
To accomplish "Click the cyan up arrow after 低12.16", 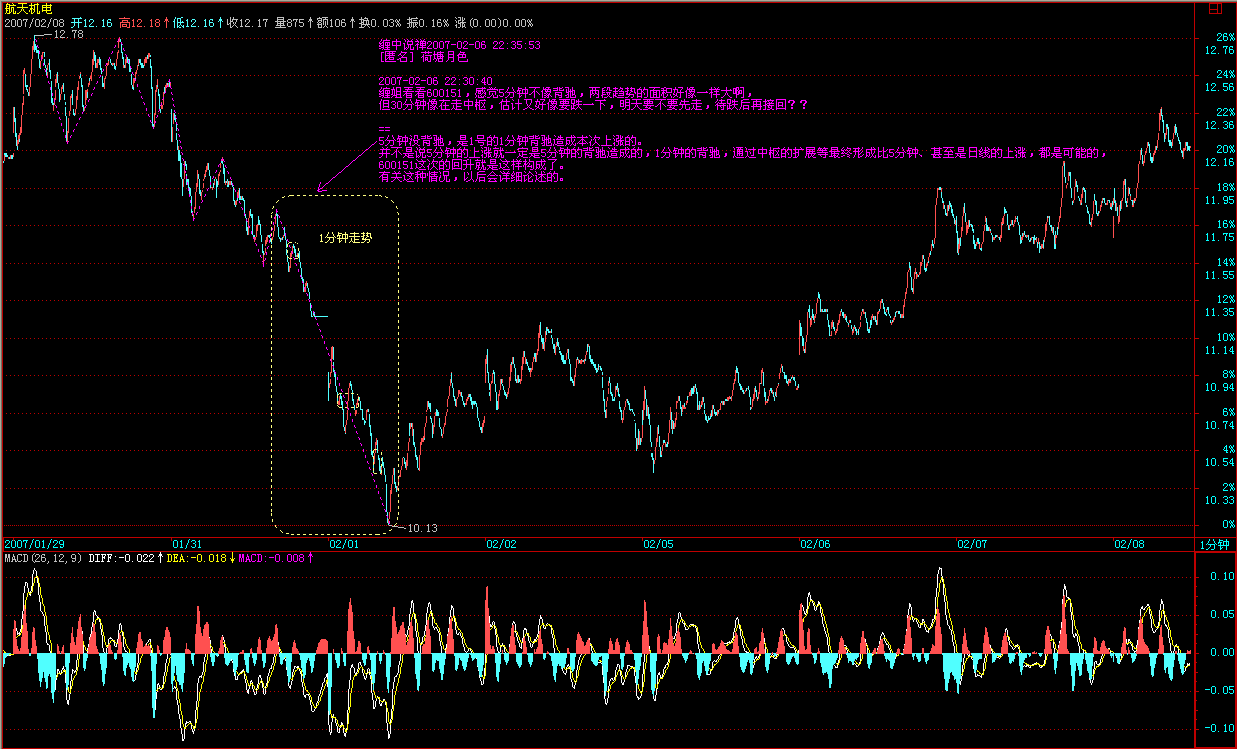I will pyautogui.click(x=220, y=22).
